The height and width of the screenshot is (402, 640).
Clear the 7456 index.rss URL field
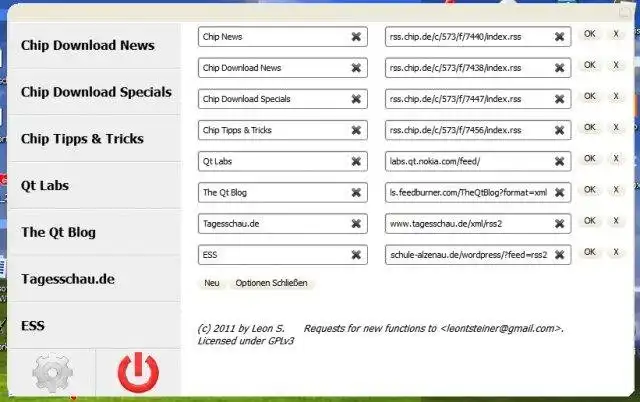click(x=559, y=130)
